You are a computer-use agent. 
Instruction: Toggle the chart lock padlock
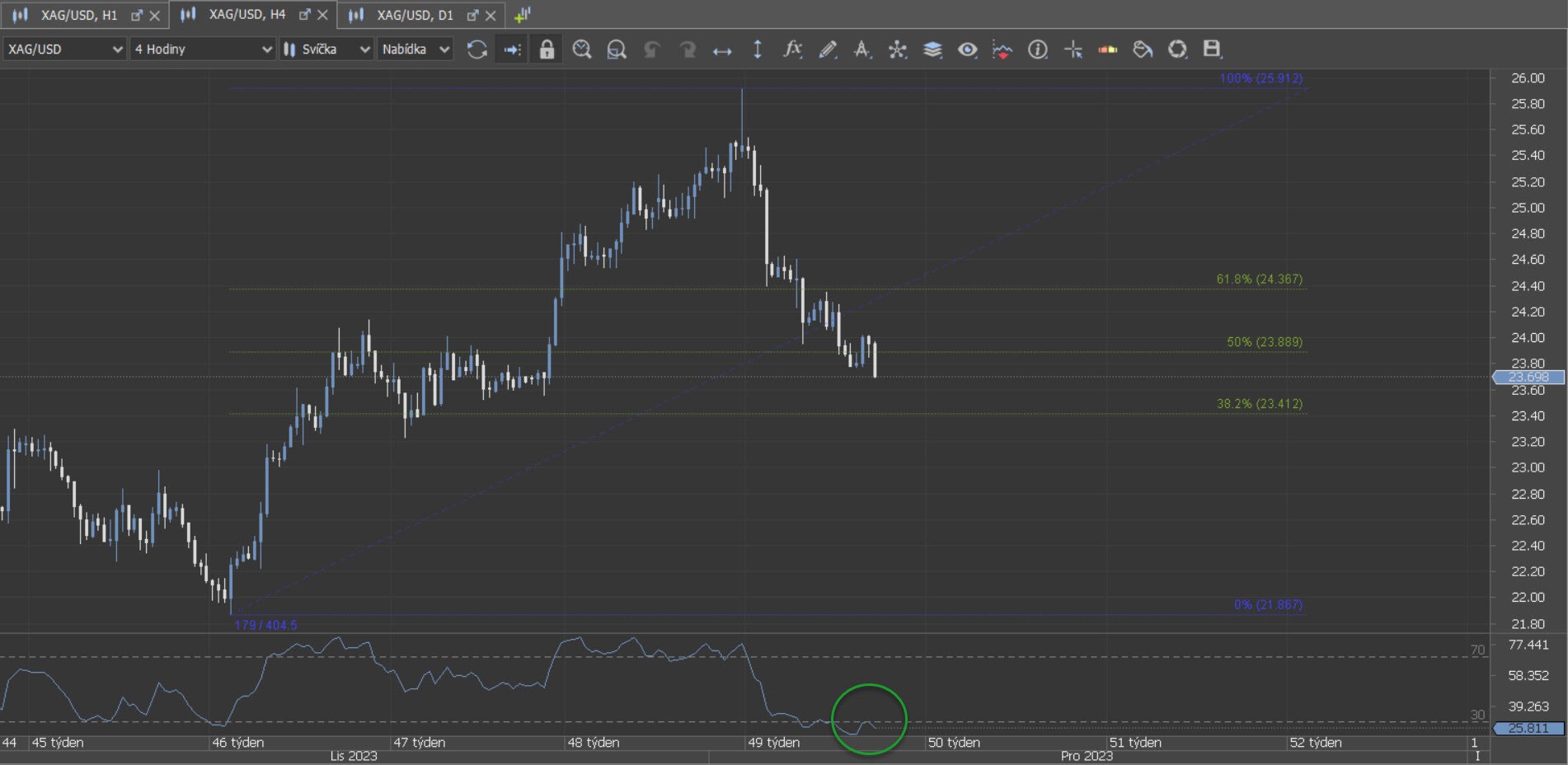[x=547, y=49]
